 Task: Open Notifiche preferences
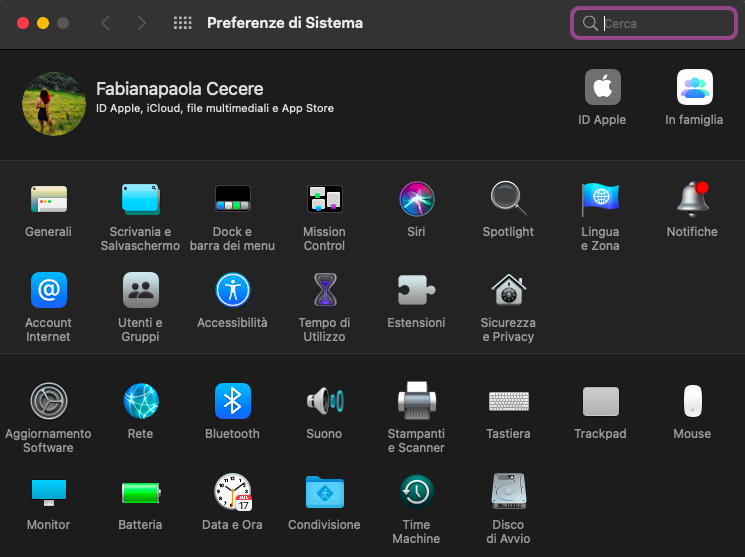692,200
